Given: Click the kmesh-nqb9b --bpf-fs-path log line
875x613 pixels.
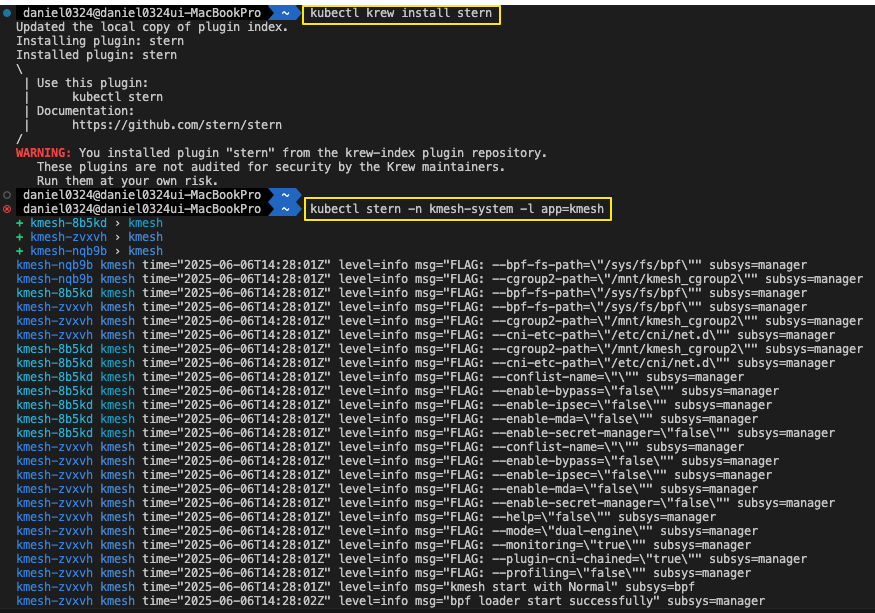Looking at the screenshot, I should tap(411, 265).
